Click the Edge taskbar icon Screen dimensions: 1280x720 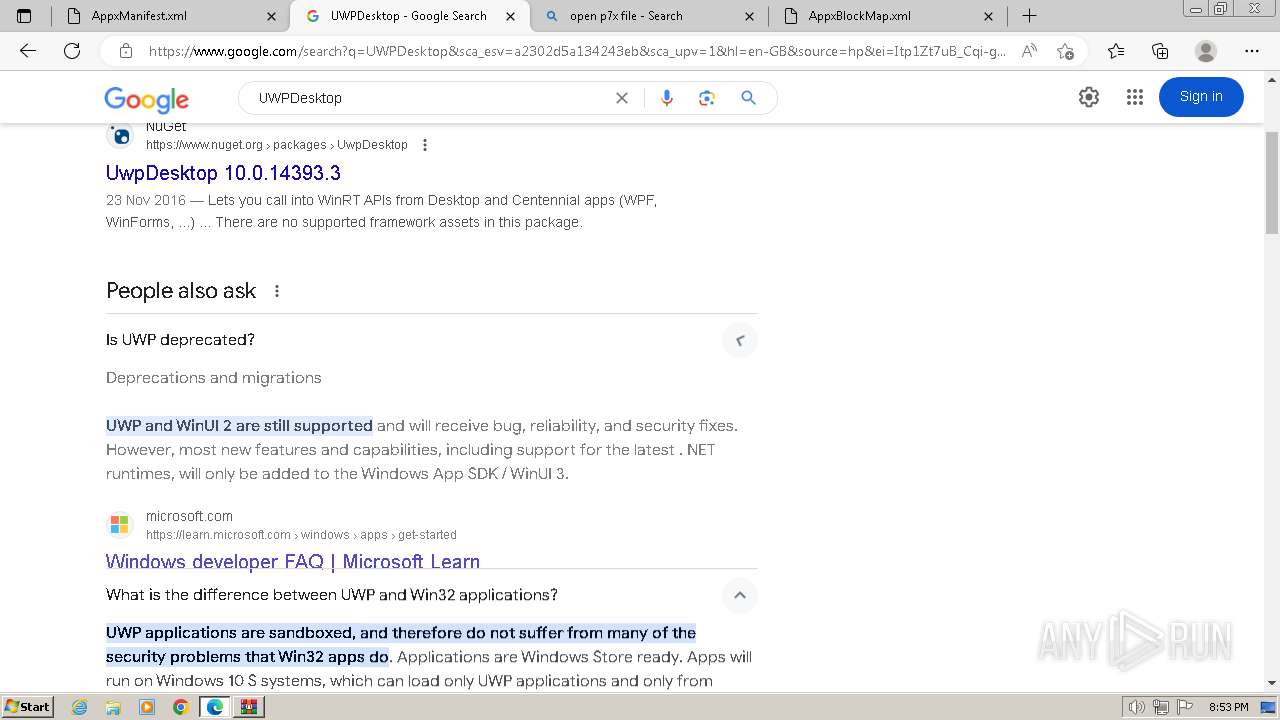coord(215,707)
